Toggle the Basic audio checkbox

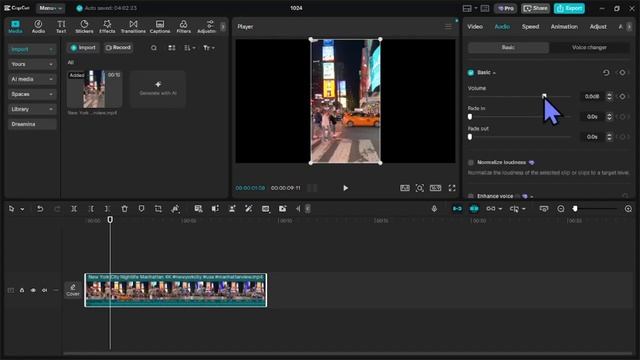(471, 73)
